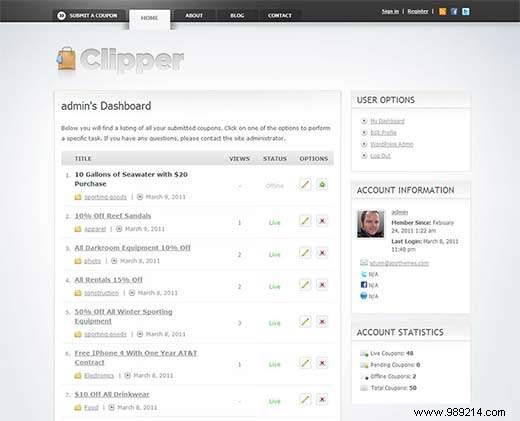Open All Darkroom Equipment 10% Off title
This screenshot has height=421, width=520.
(x=132, y=248)
